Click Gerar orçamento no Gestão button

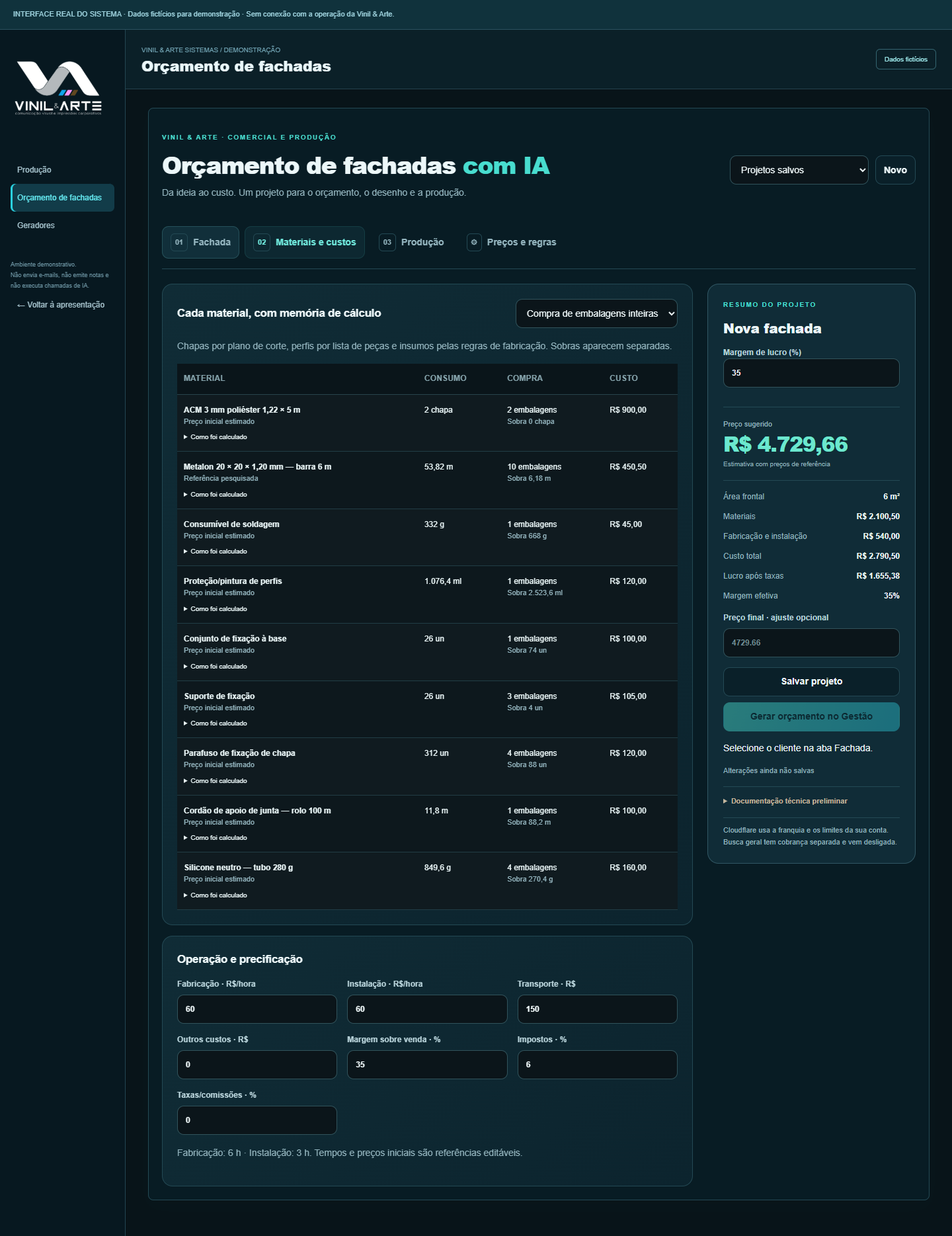click(811, 716)
